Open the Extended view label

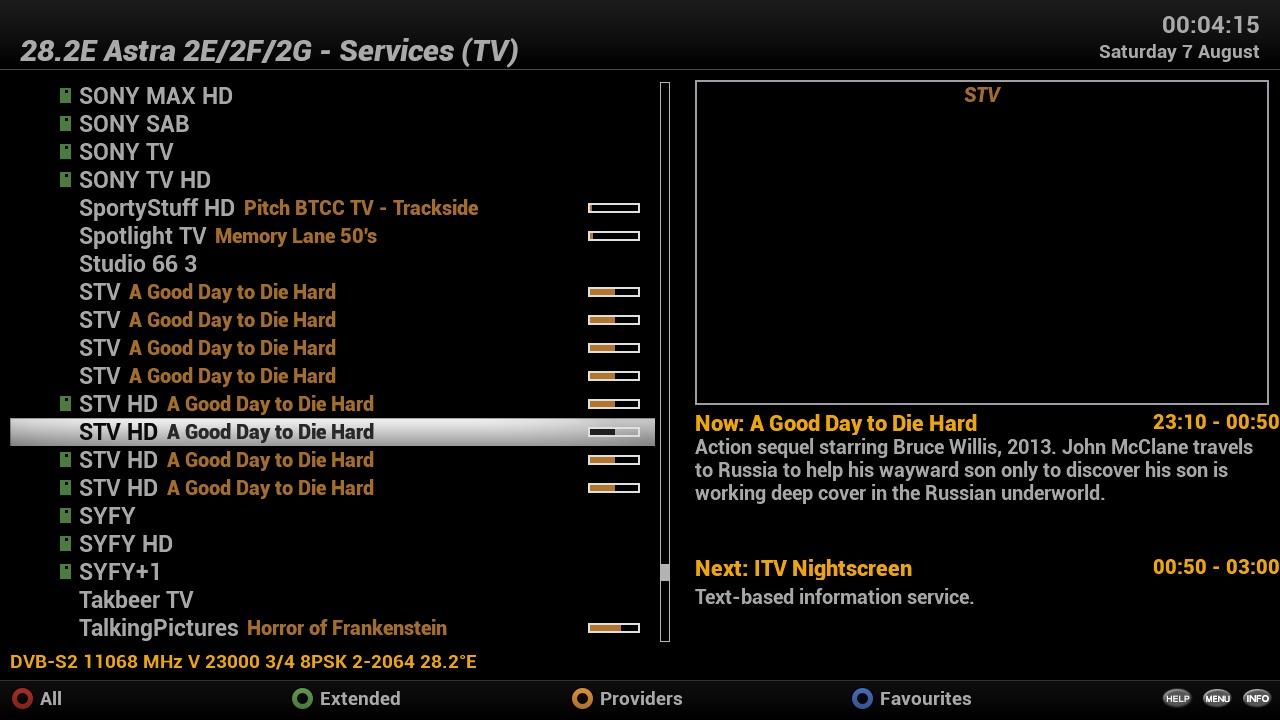(x=360, y=699)
